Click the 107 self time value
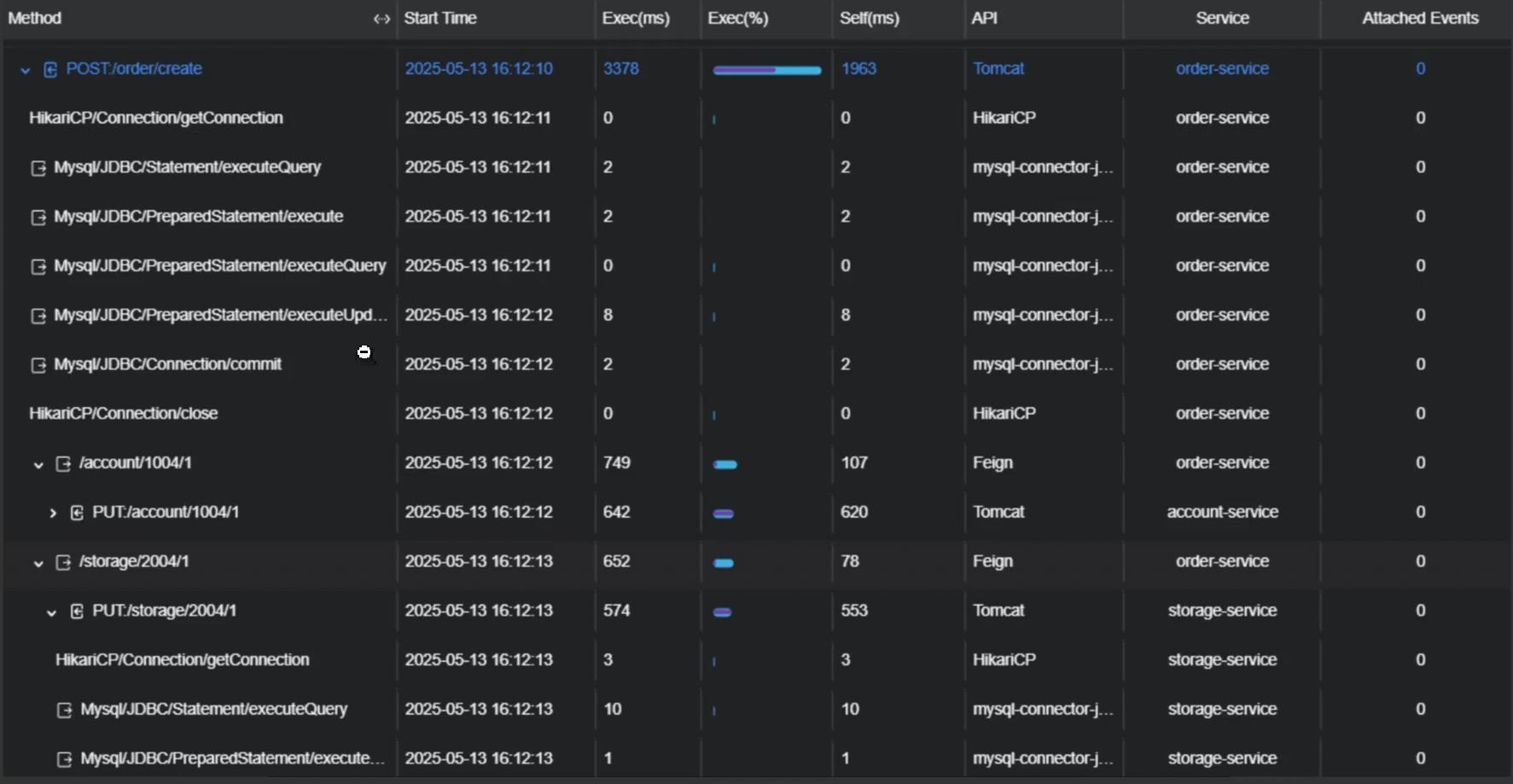 [854, 462]
